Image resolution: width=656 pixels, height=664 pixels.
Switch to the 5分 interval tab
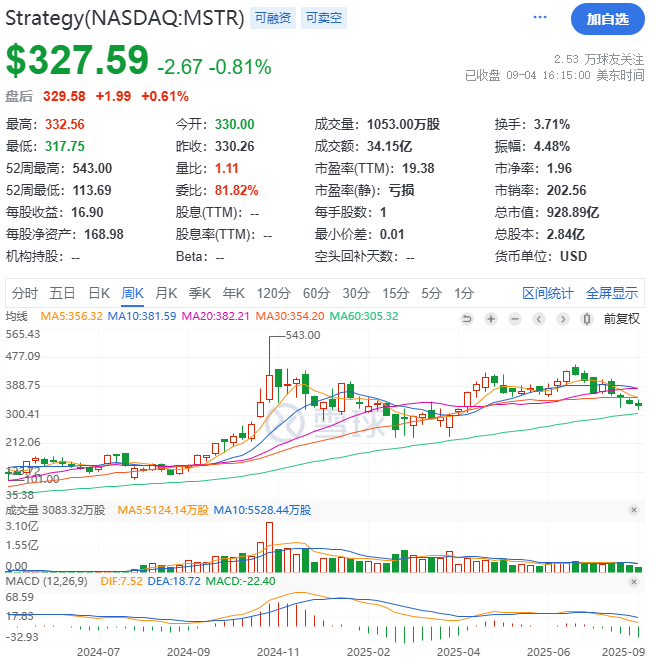[x=431, y=293]
